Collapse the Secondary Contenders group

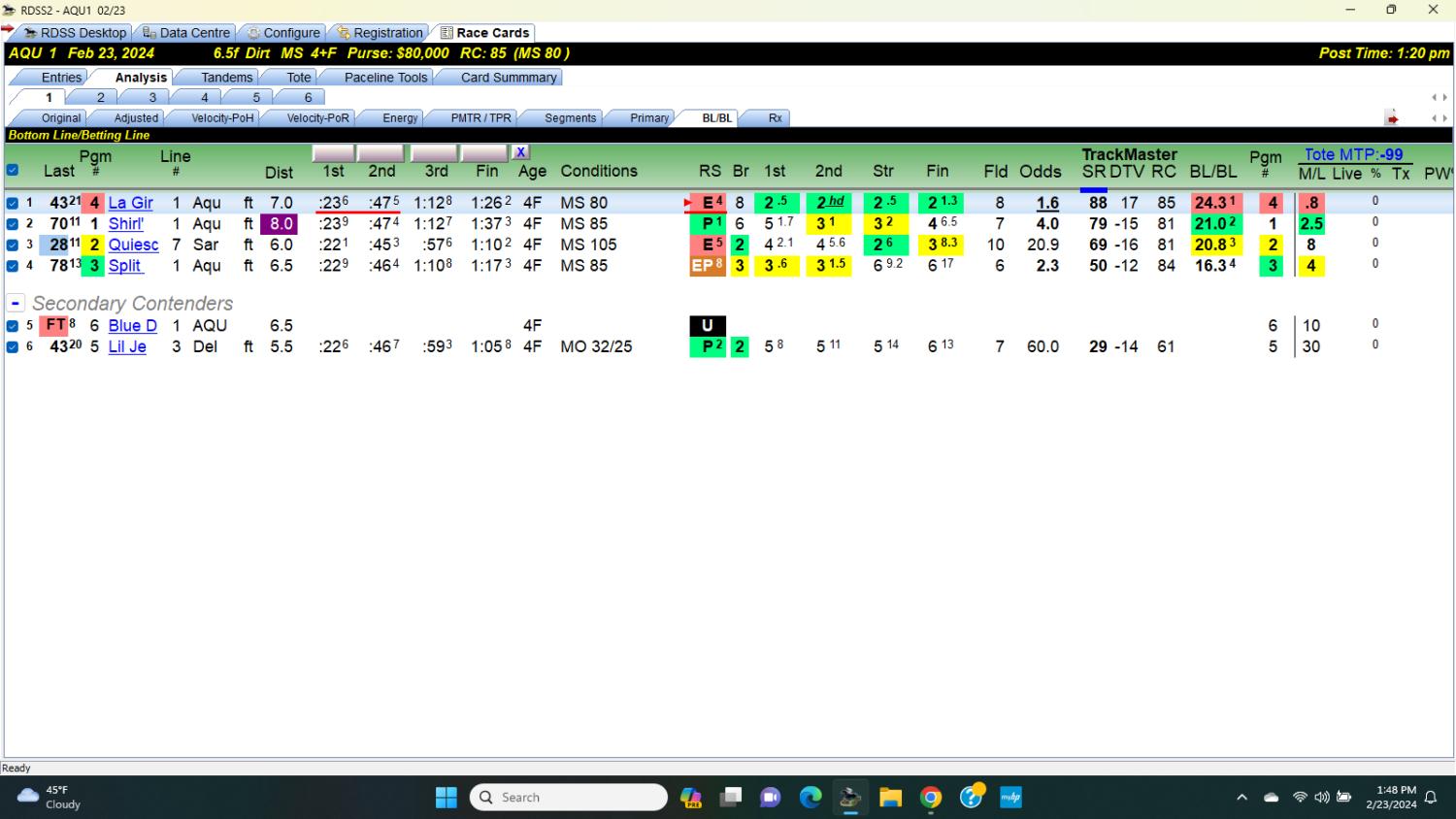(x=16, y=304)
